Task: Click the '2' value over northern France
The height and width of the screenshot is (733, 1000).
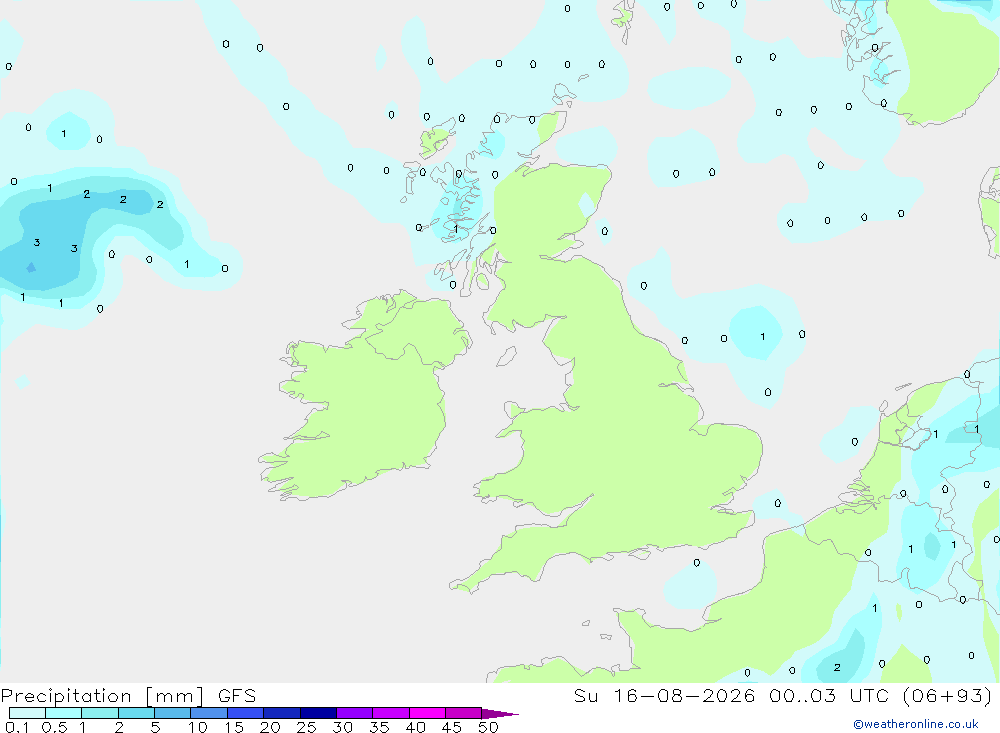Action: coord(837,668)
